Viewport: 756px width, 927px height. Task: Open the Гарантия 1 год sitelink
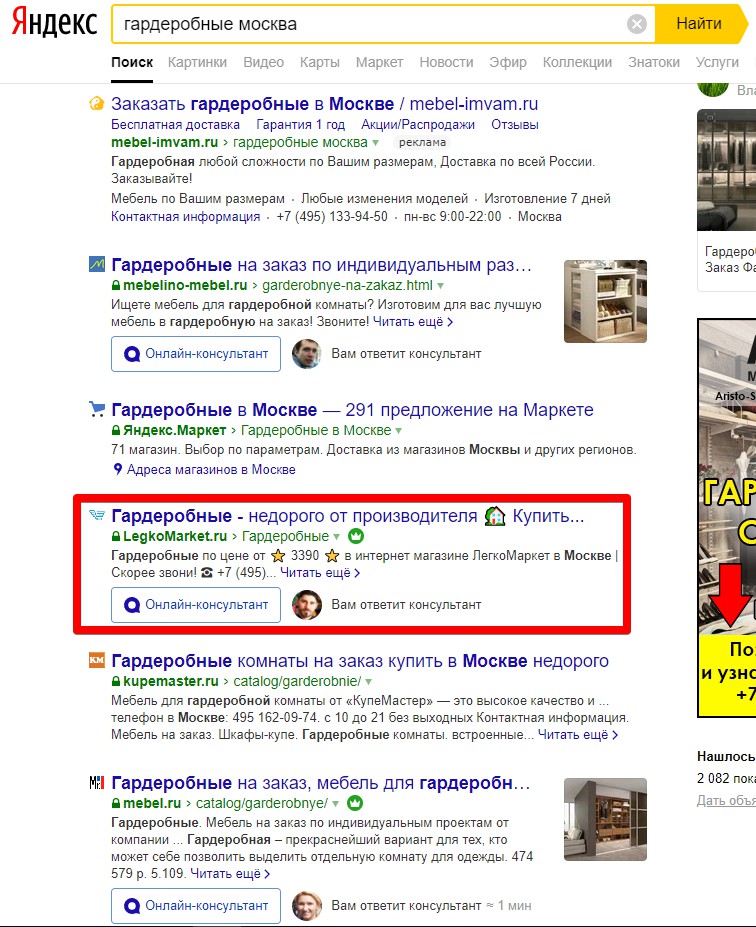coord(300,125)
